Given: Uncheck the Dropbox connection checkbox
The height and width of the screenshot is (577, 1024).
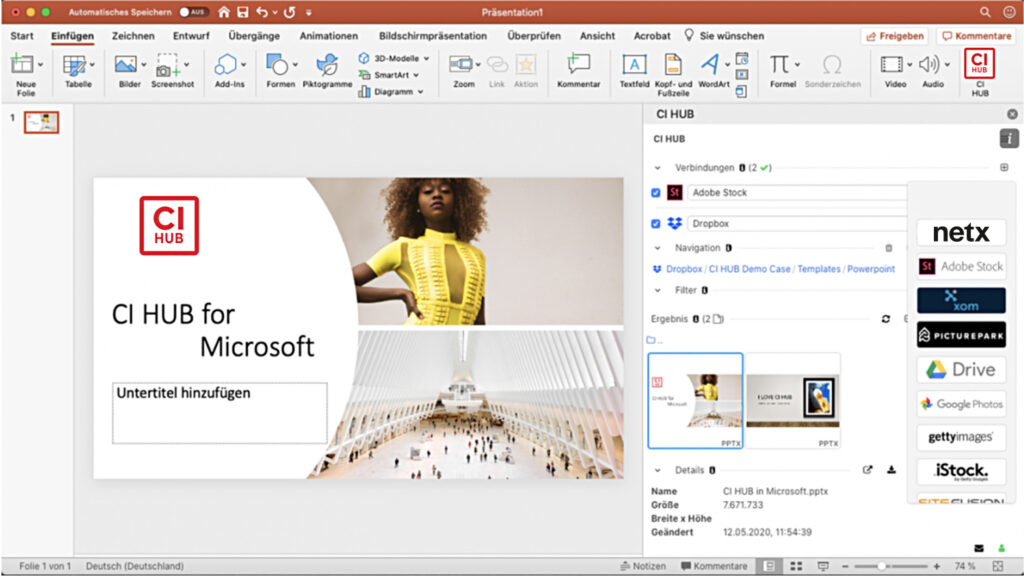Looking at the screenshot, I should tap(656, 224).
